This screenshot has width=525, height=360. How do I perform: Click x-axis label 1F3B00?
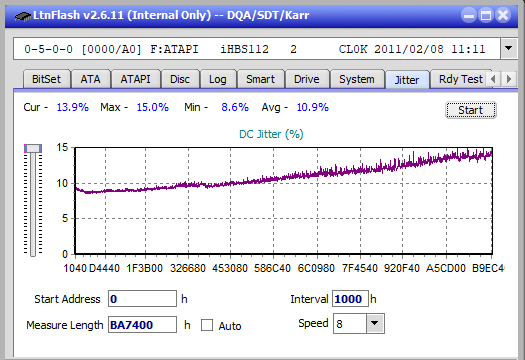click(144, 268)
